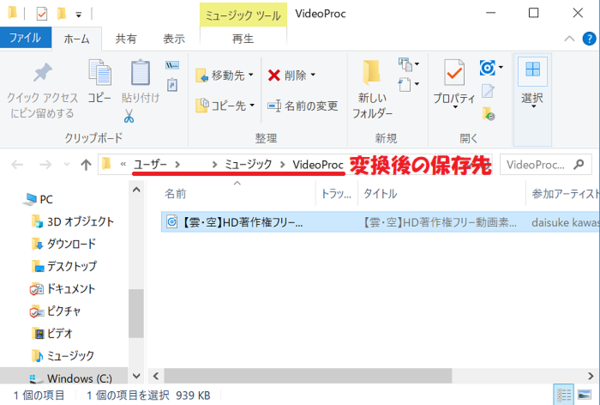Select Windows (C:) drive
This screenshot has width=600, height=405.
(x=64, y=378)
